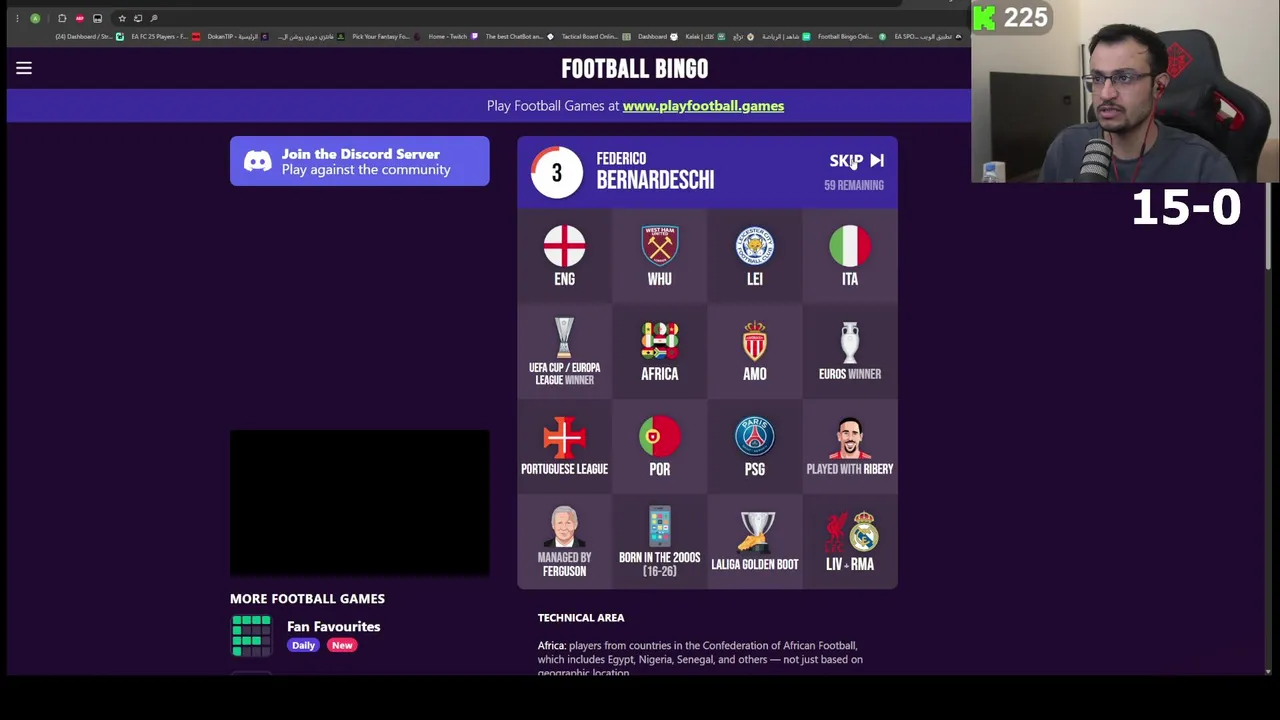
Task: Click the TECHNICAL AREA heading
Action: [581, 617]
